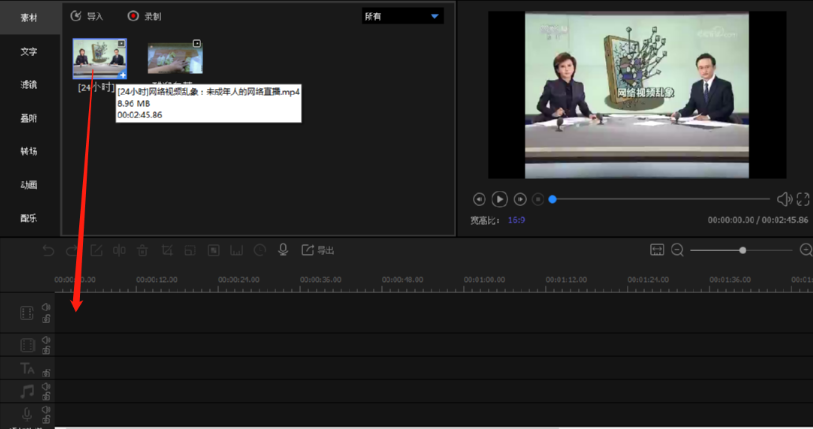
Task: Click the undo arrow icon
Action: [x=48, y=250]
